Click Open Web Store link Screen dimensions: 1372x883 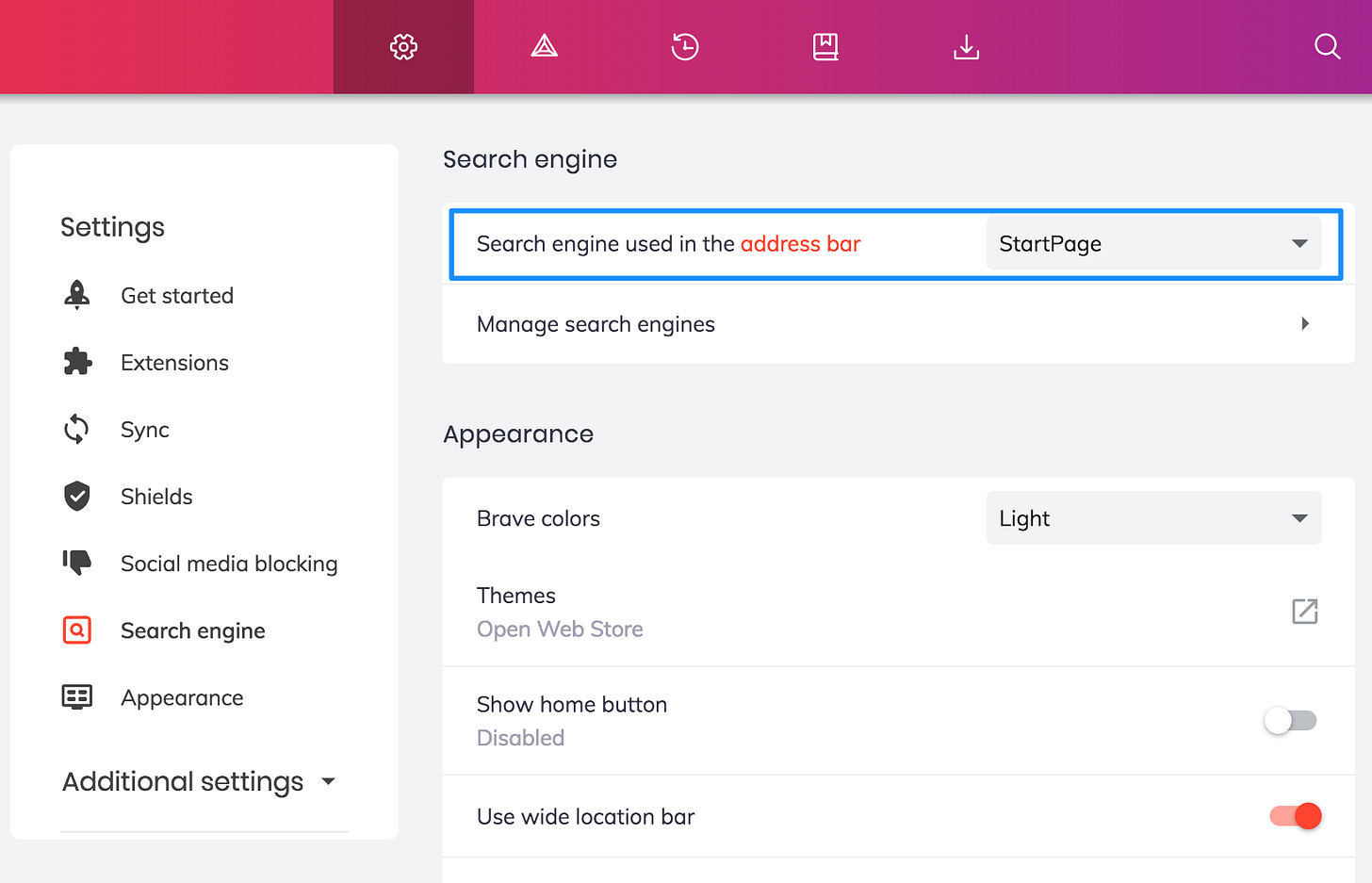tap(560, 630)
